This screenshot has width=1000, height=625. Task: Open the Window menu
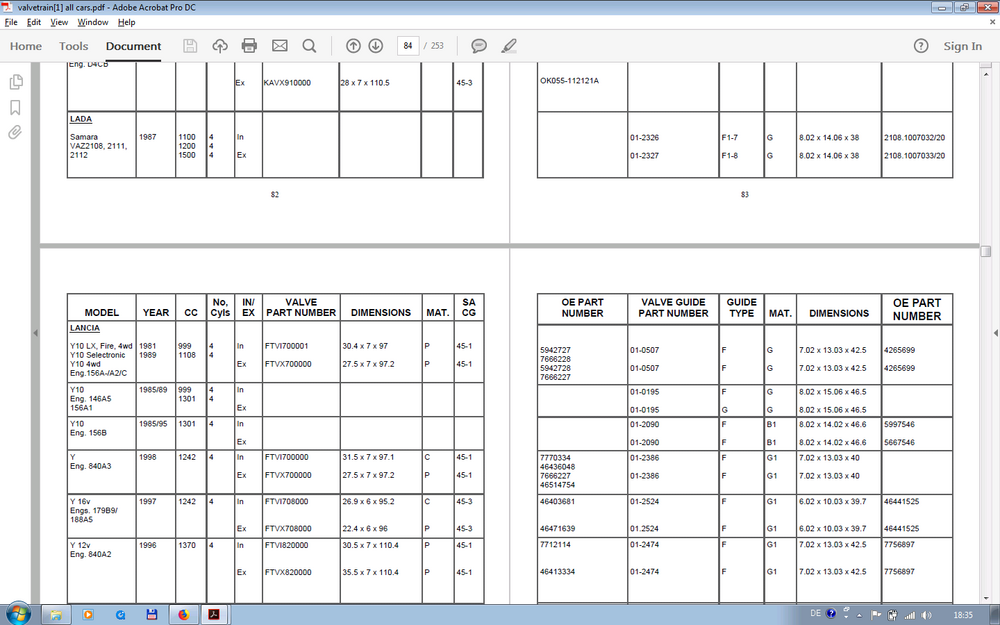point(92,22)
